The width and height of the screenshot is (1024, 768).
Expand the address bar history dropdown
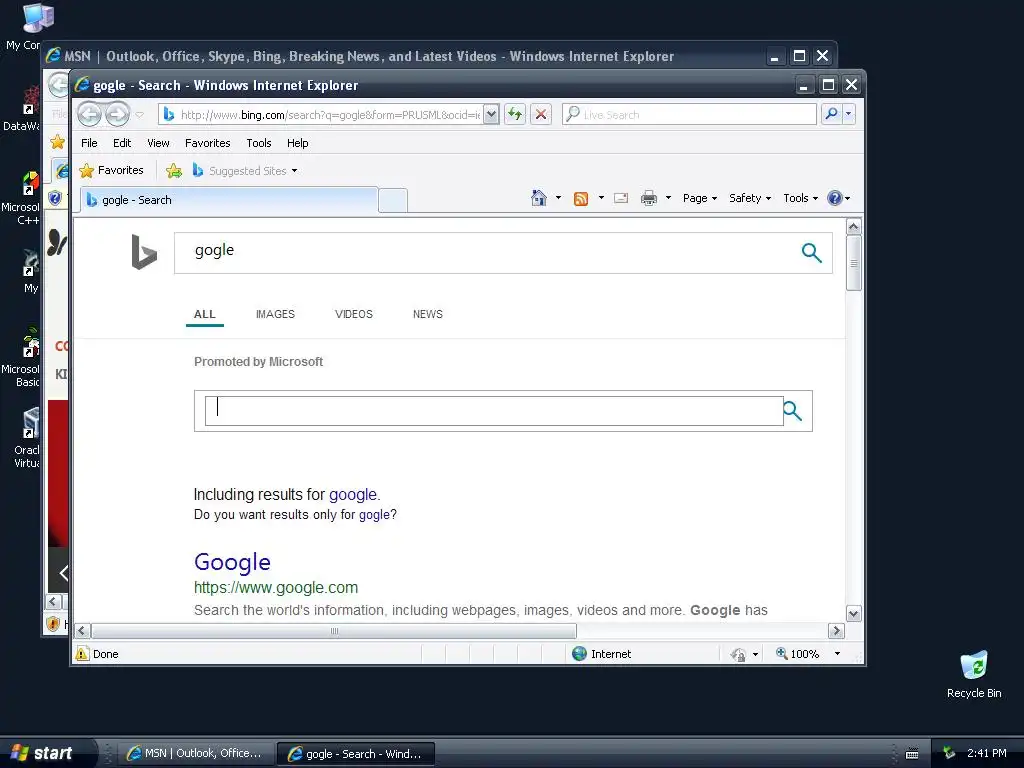pyautogui.click(x=491, y=115)
